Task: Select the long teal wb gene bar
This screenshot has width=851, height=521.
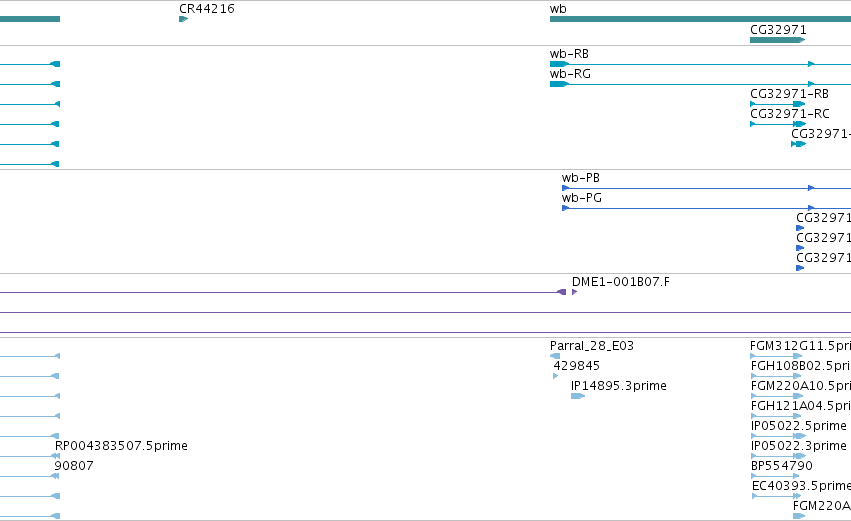Action: click(700, 19)
